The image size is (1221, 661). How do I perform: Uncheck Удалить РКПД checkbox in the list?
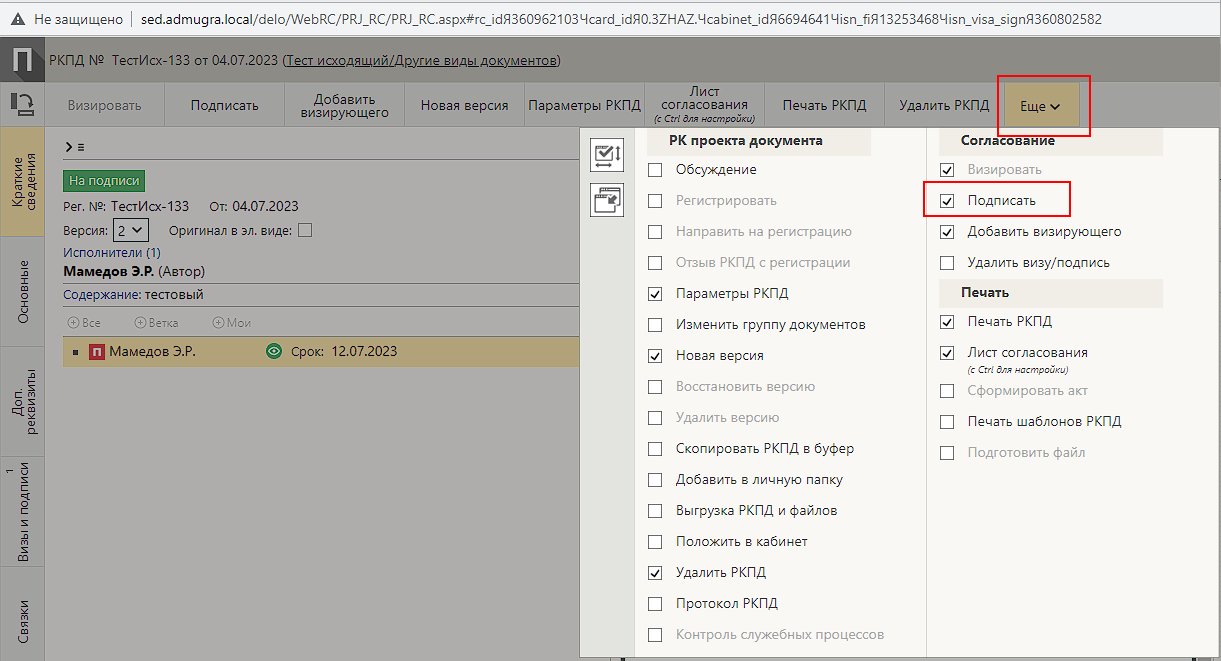[x=655, y=573]
